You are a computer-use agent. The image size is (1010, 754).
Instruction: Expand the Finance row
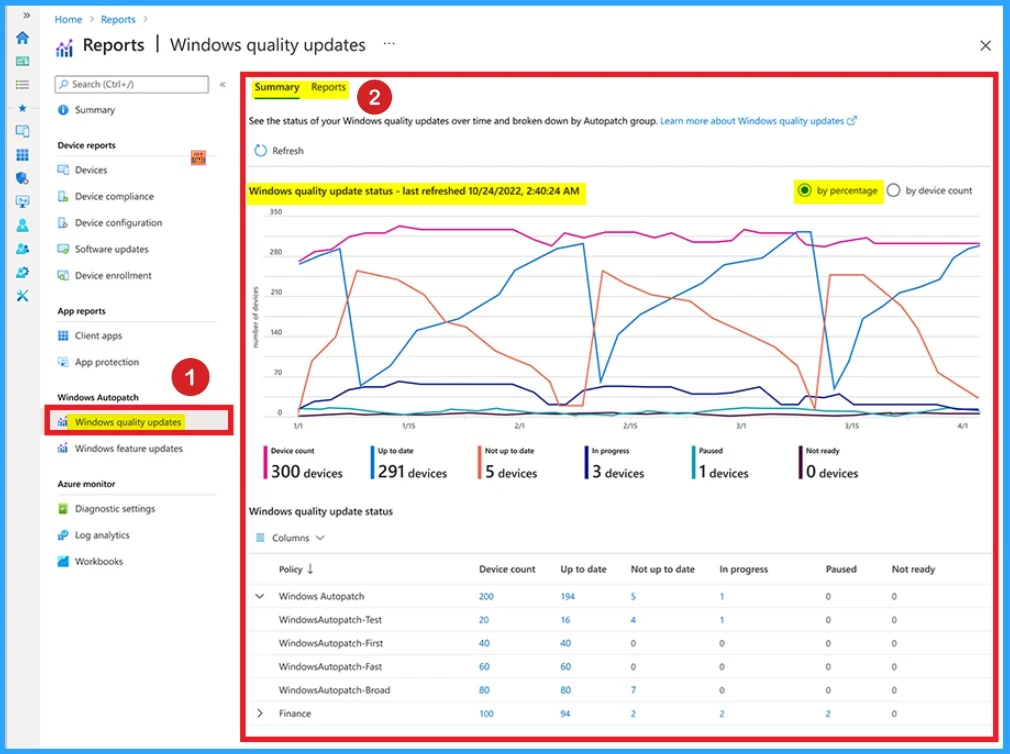pos(260,713)
